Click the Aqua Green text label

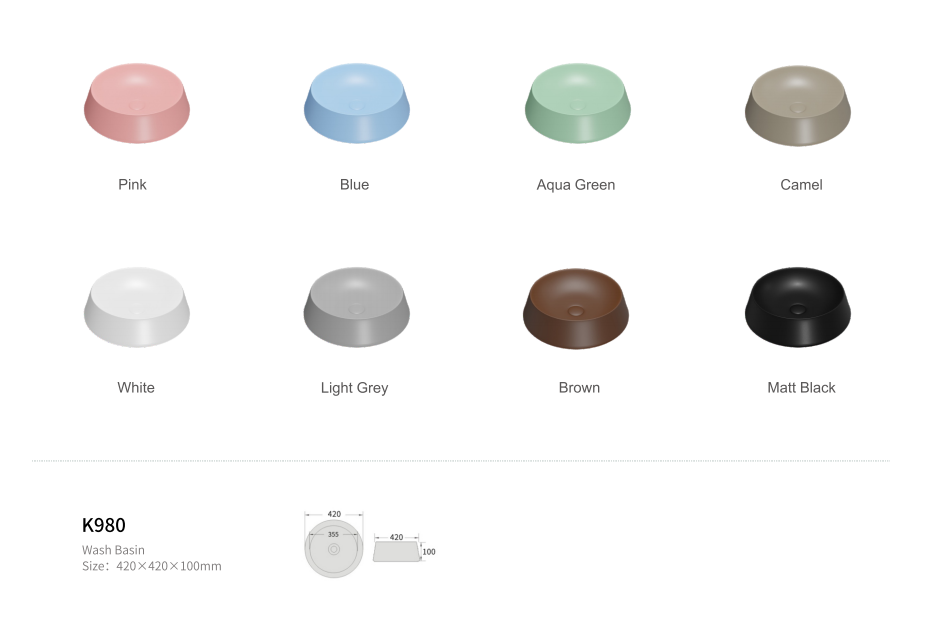point(576,185)
